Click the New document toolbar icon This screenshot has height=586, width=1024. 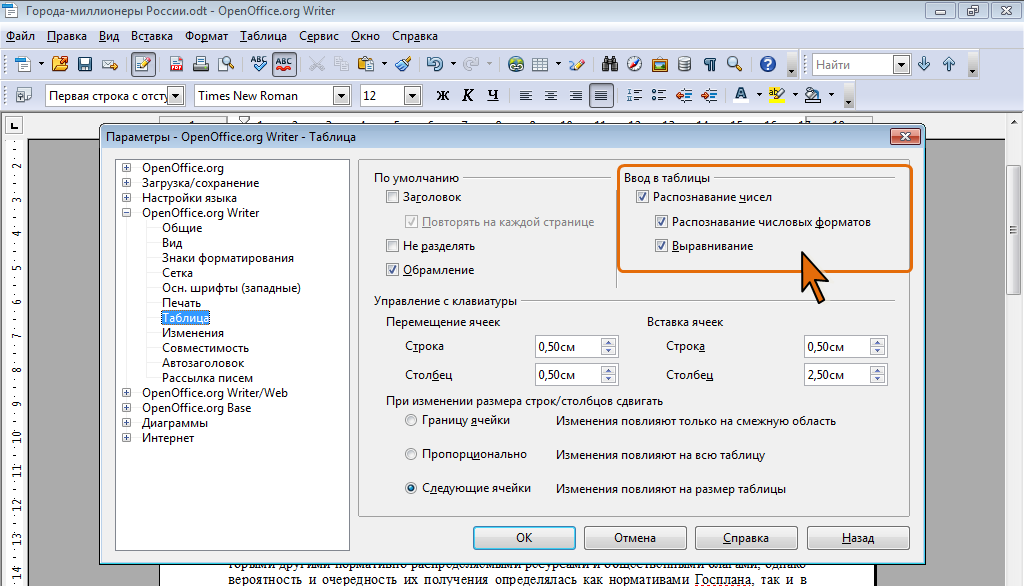(23, 64)
